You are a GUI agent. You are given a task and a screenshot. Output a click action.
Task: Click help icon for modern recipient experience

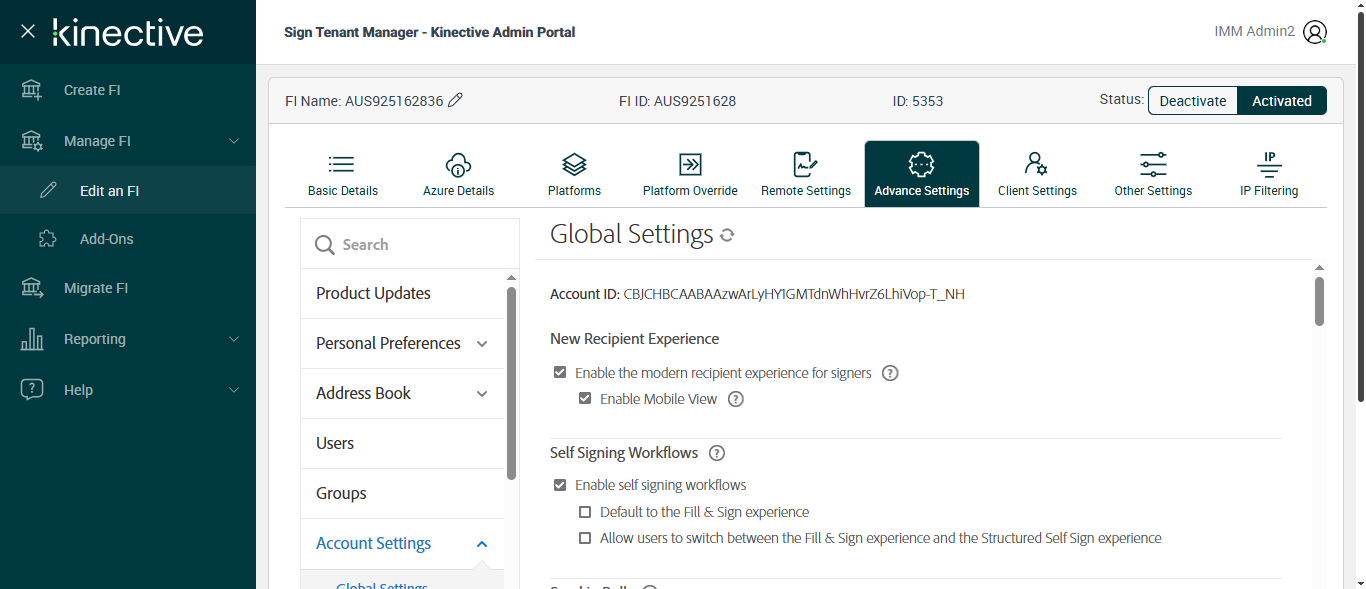coord(890,373)
